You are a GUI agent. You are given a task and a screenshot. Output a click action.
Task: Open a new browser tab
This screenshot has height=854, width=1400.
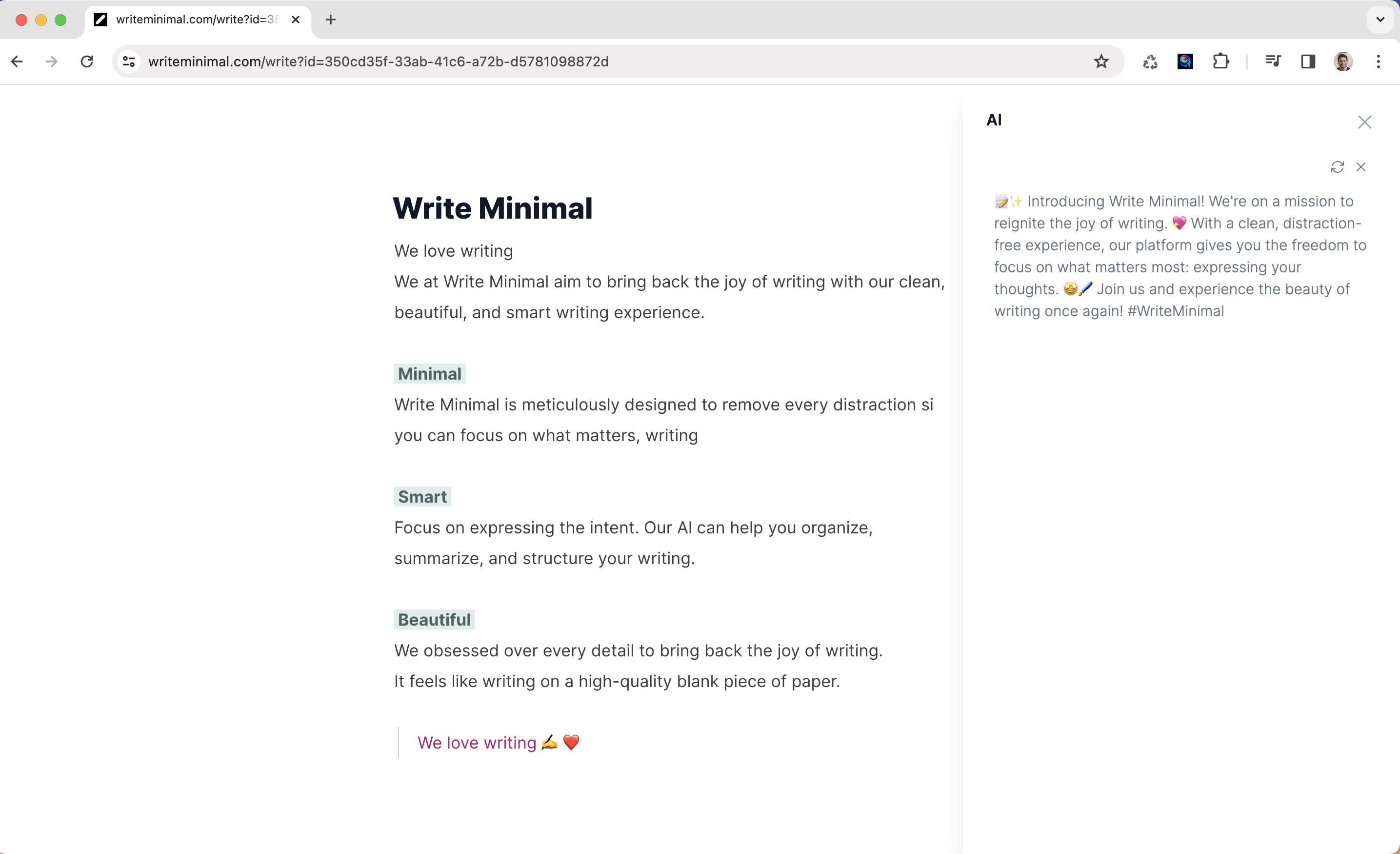pos(331,20)
